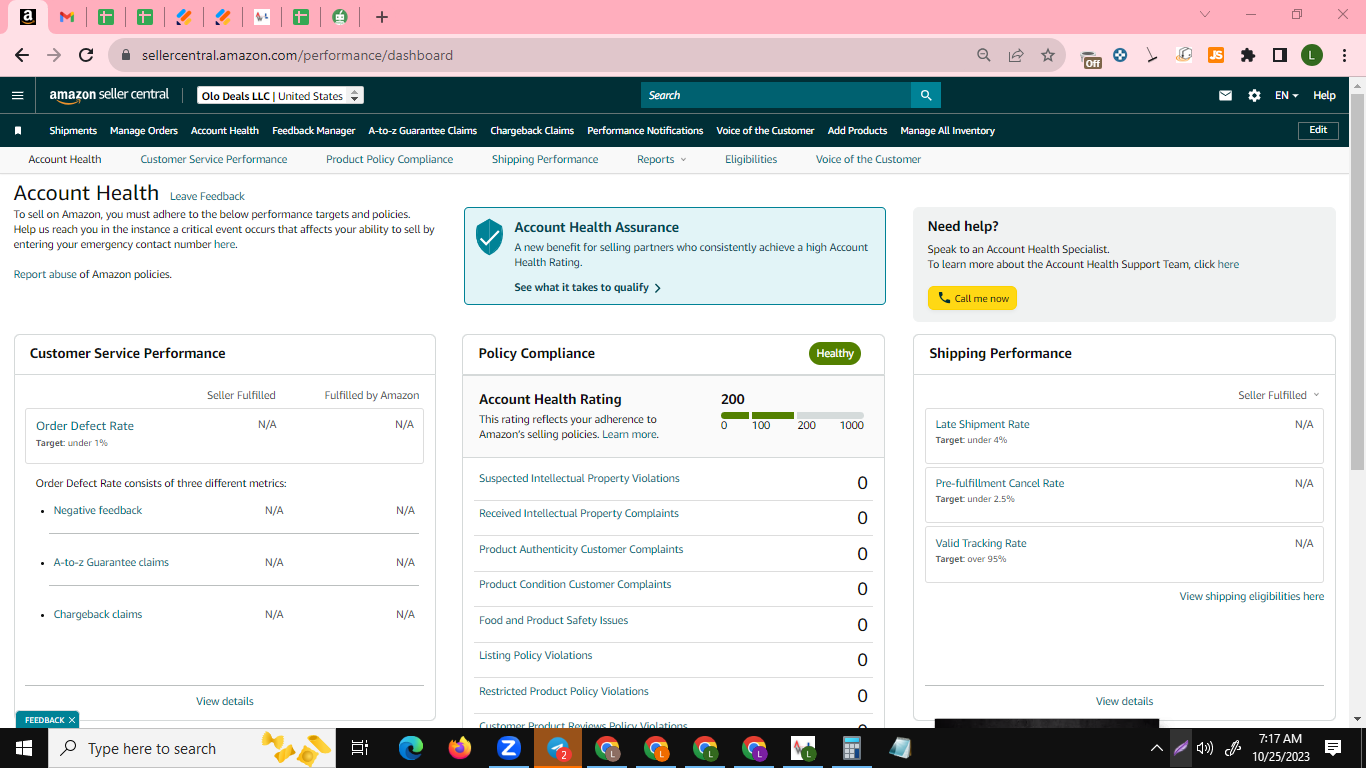Click the browser address bar URL
Screen dimensions: 1366x768
click(297, 55)
